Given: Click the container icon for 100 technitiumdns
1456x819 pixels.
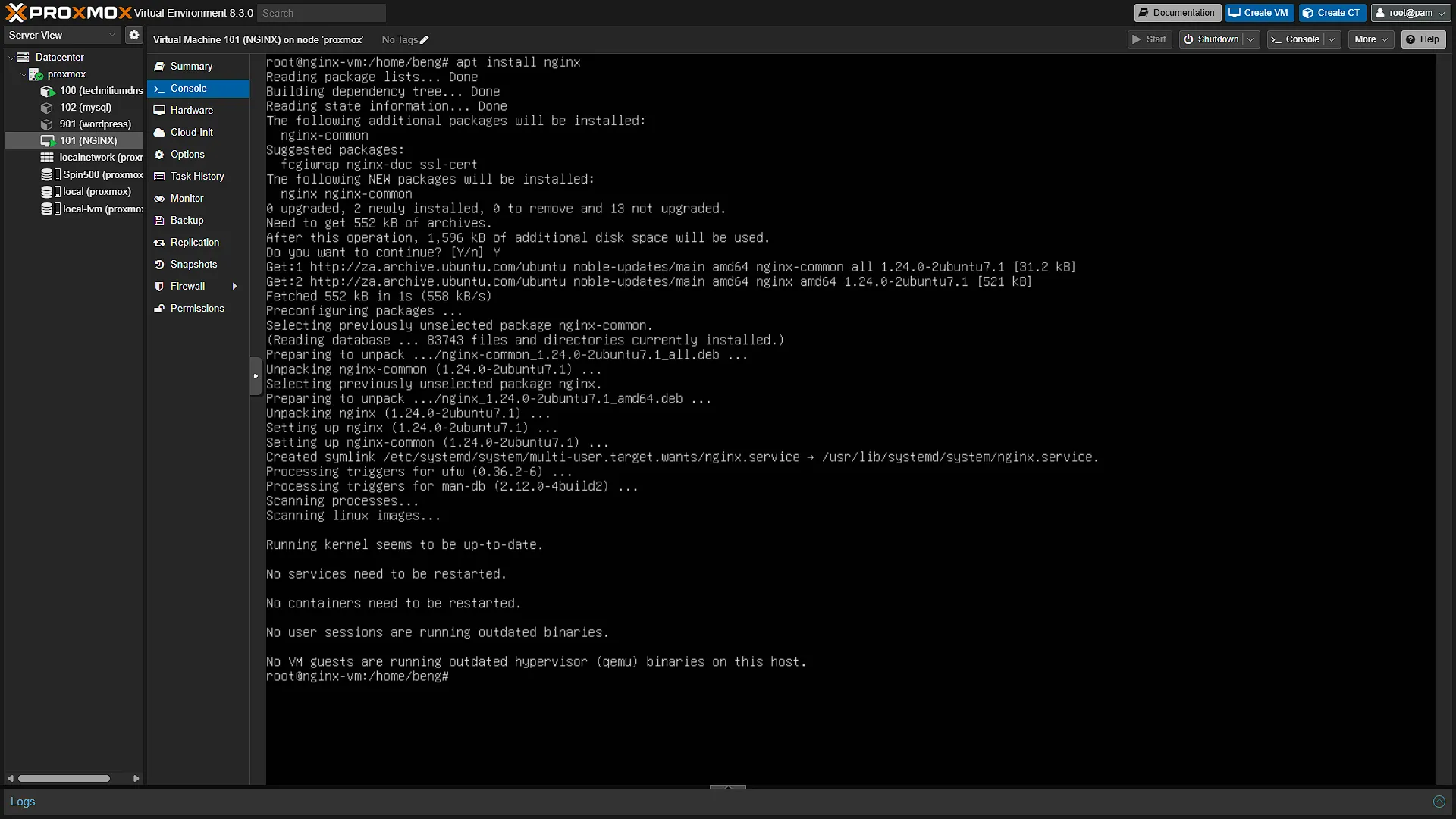Looking at the screenshot, I should 48,91.
